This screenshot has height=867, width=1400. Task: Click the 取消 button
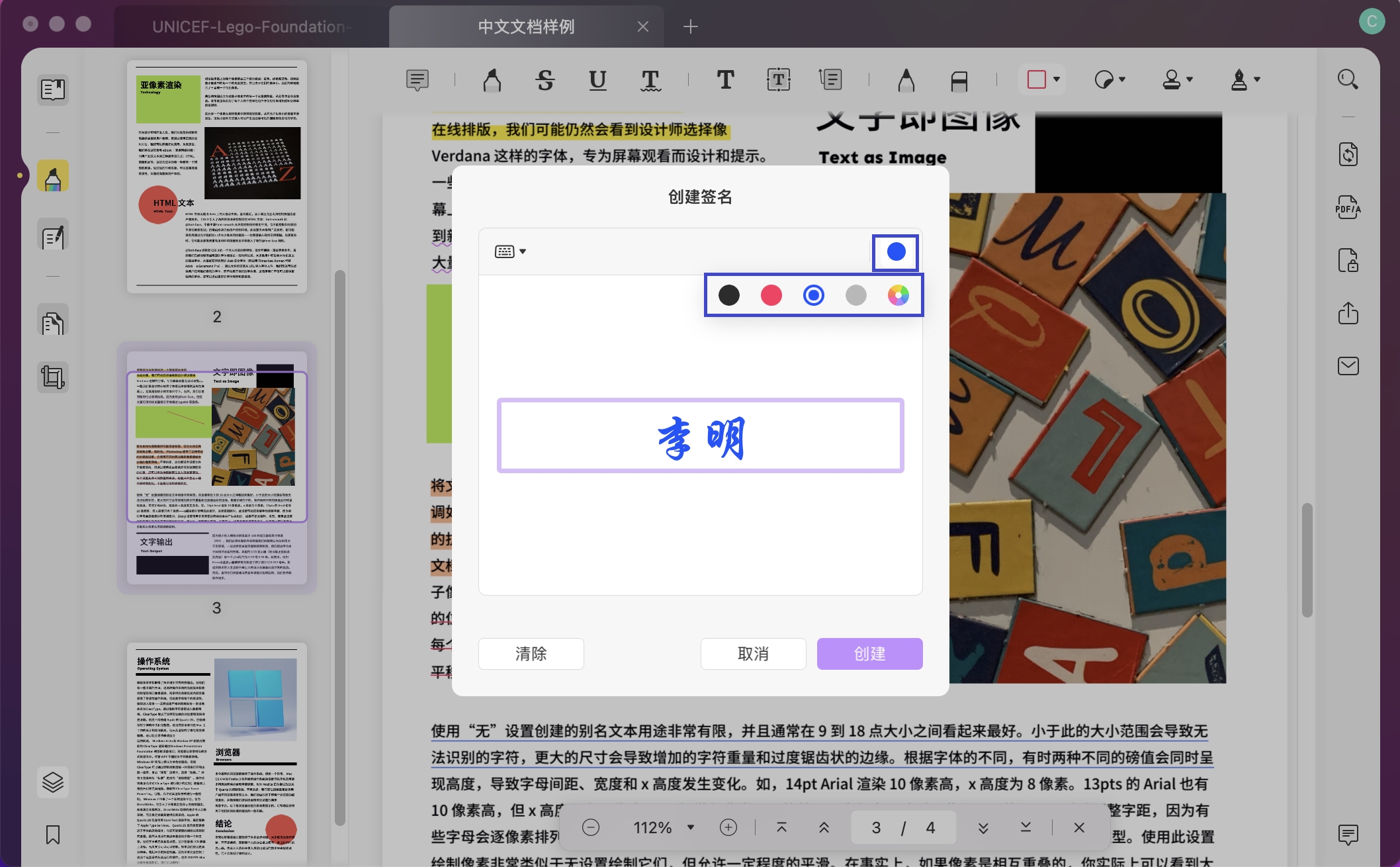pyautogui.click(x=753, y=654)
